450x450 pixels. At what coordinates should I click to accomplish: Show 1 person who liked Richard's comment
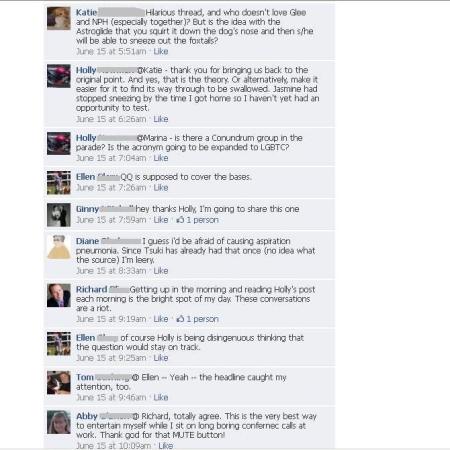[202, 319]
